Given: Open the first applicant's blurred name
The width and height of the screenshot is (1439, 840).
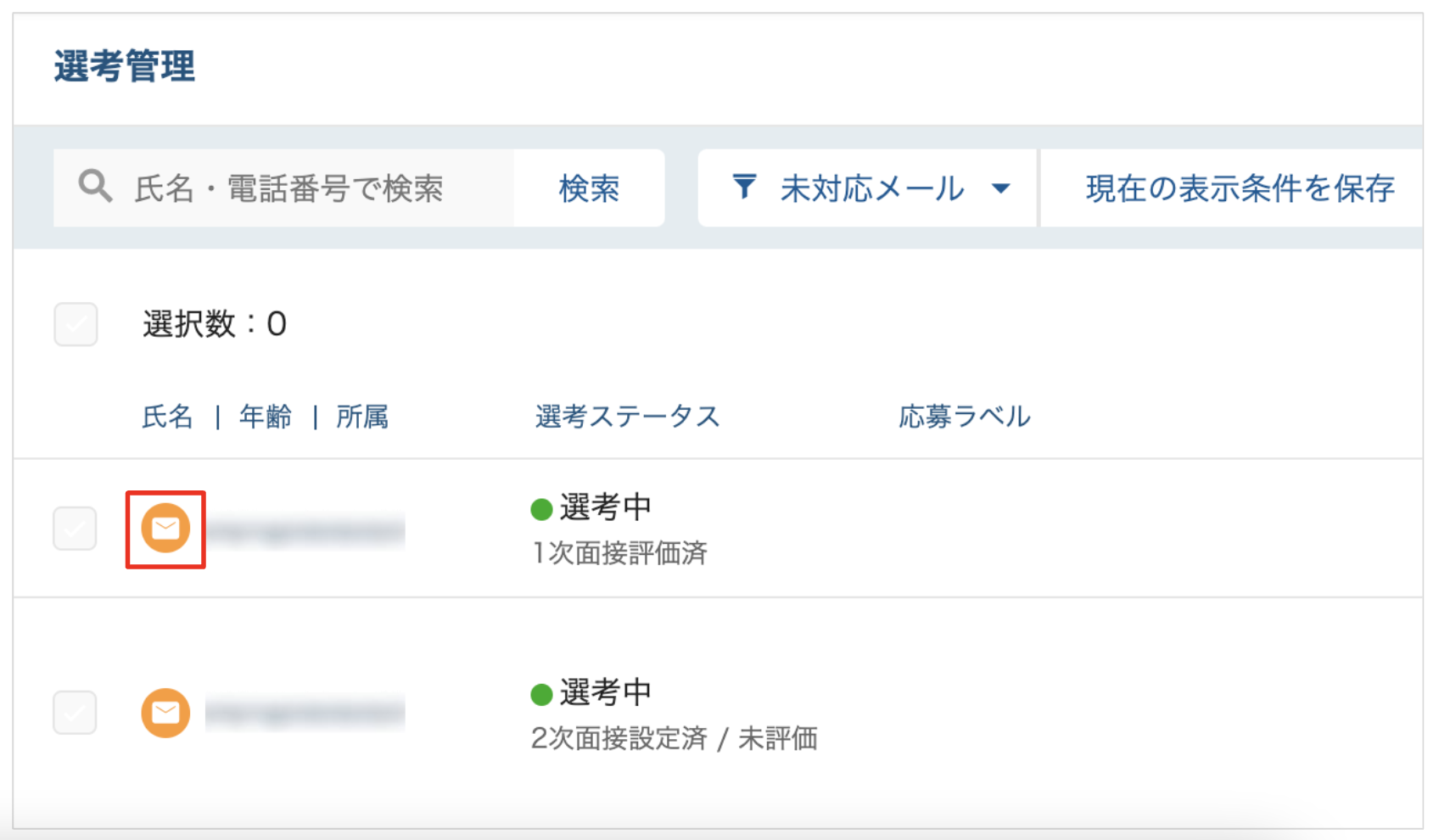Looking at the screenshot, I should (305, 531).
